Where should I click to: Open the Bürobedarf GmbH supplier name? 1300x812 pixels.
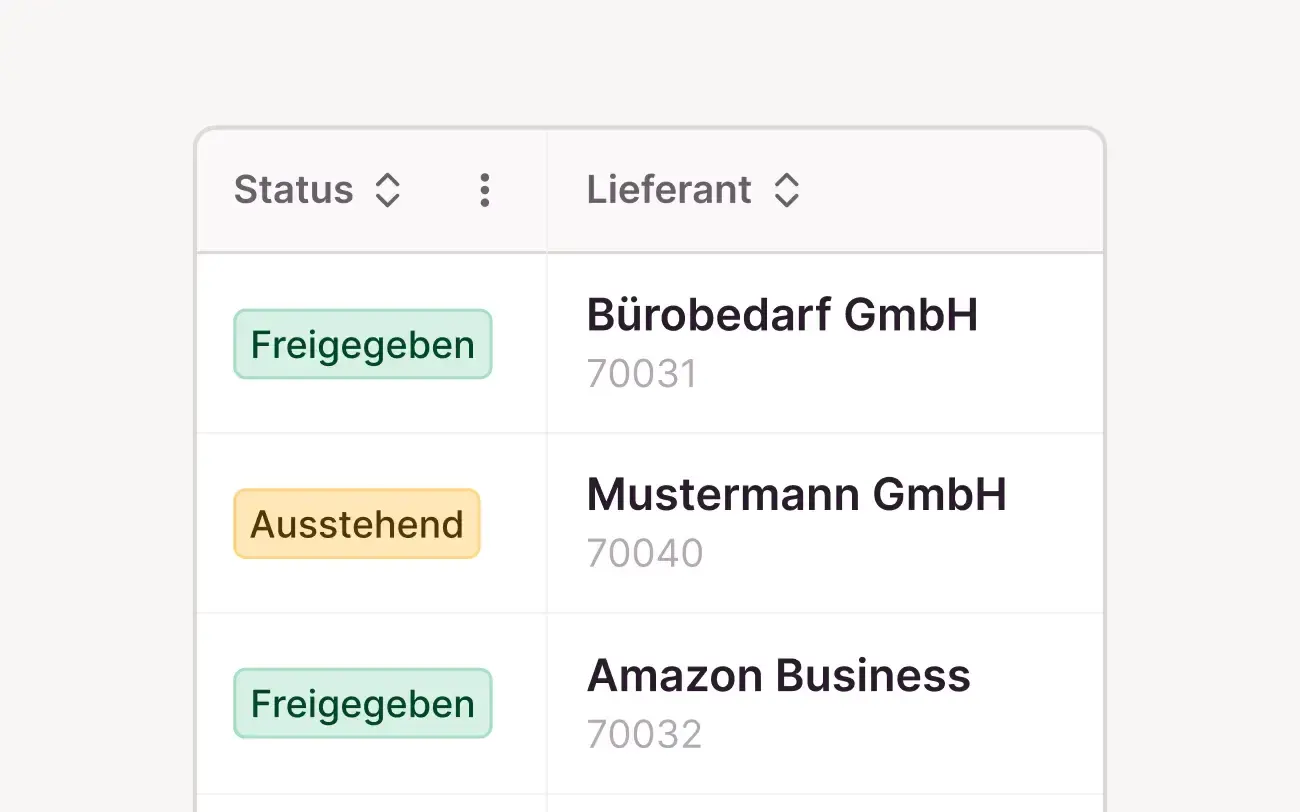coord(782,315)
